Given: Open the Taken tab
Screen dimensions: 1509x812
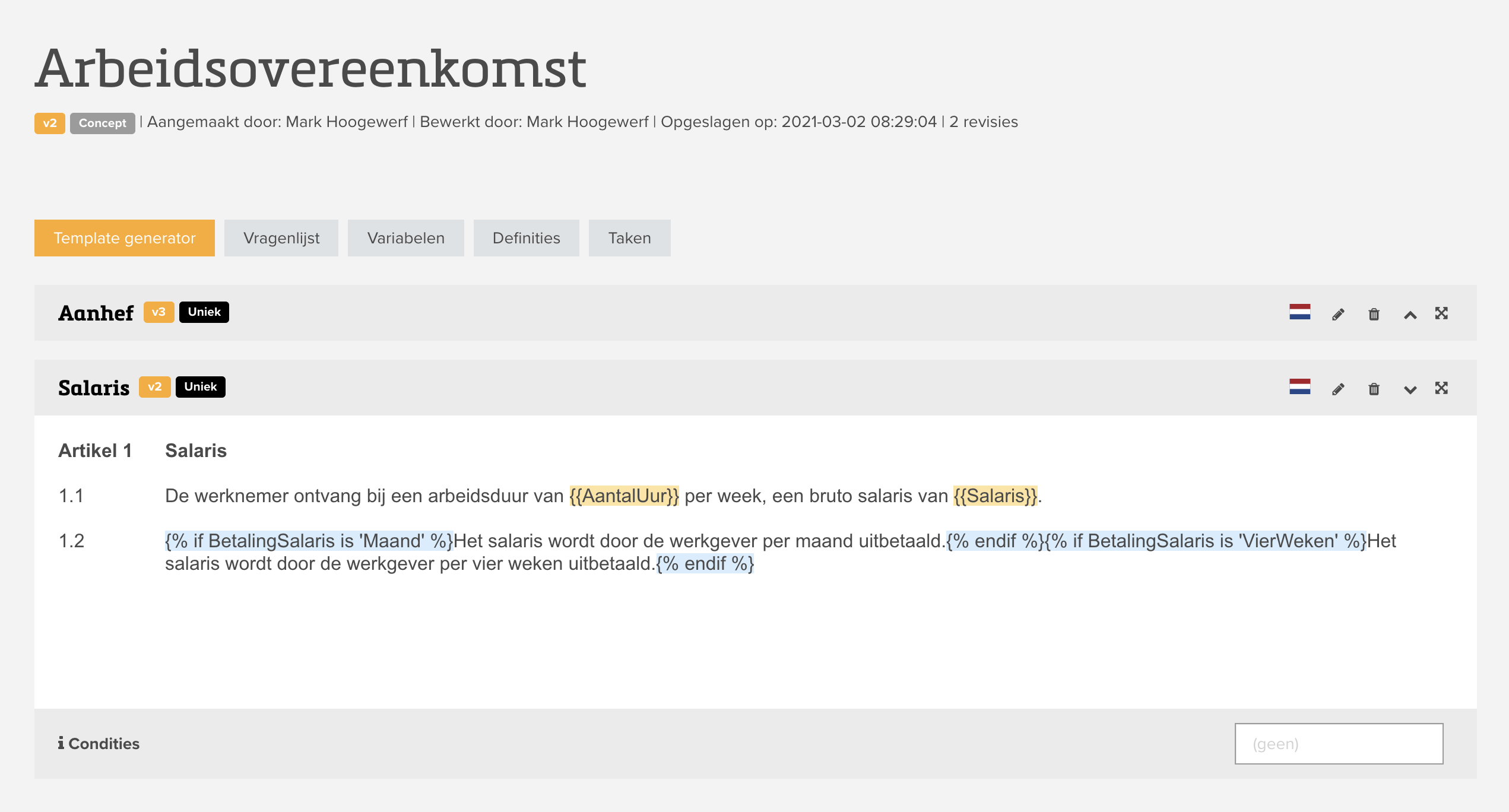Looking at the screenshot, I should coord(630,238).
